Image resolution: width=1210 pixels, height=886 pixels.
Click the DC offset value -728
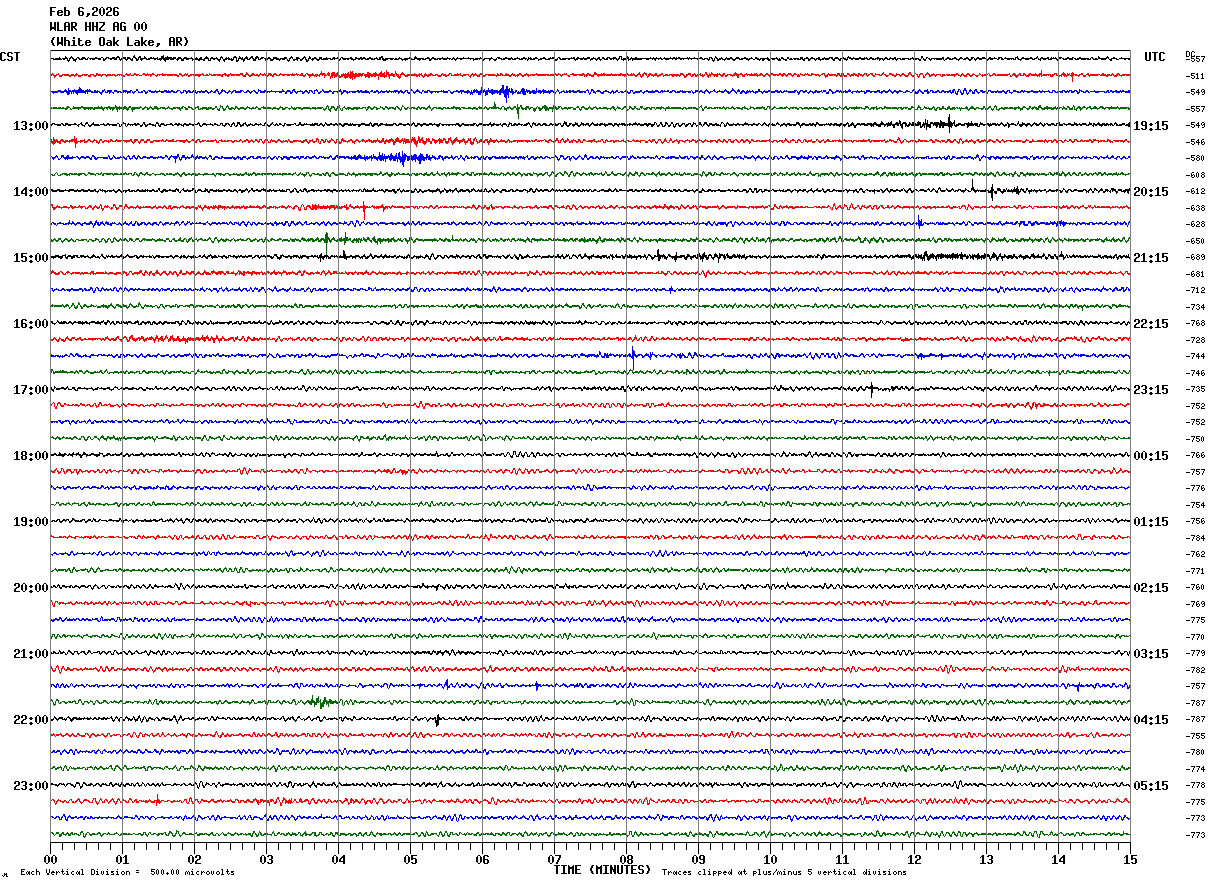[1195, 340]
